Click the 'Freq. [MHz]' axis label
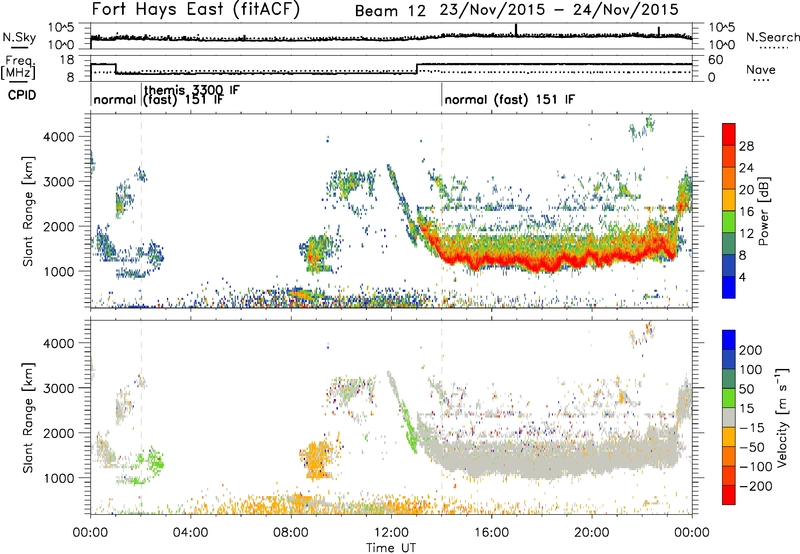800x554 pixels. (18, 68)
